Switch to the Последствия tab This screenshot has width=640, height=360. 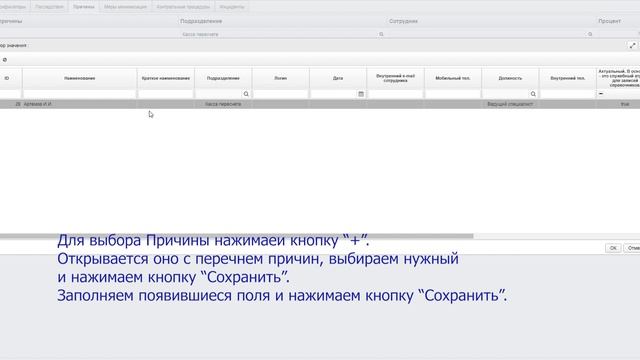coord(49,7)
